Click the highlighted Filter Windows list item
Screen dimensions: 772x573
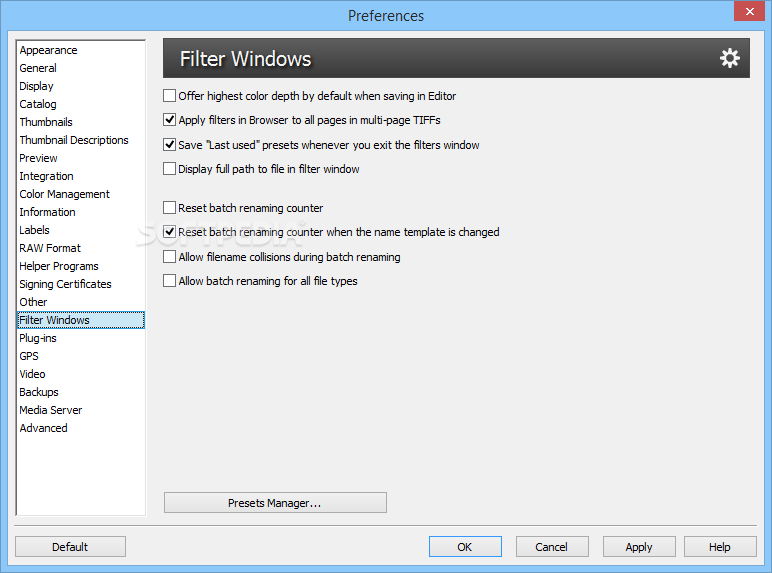click(81, 320)
